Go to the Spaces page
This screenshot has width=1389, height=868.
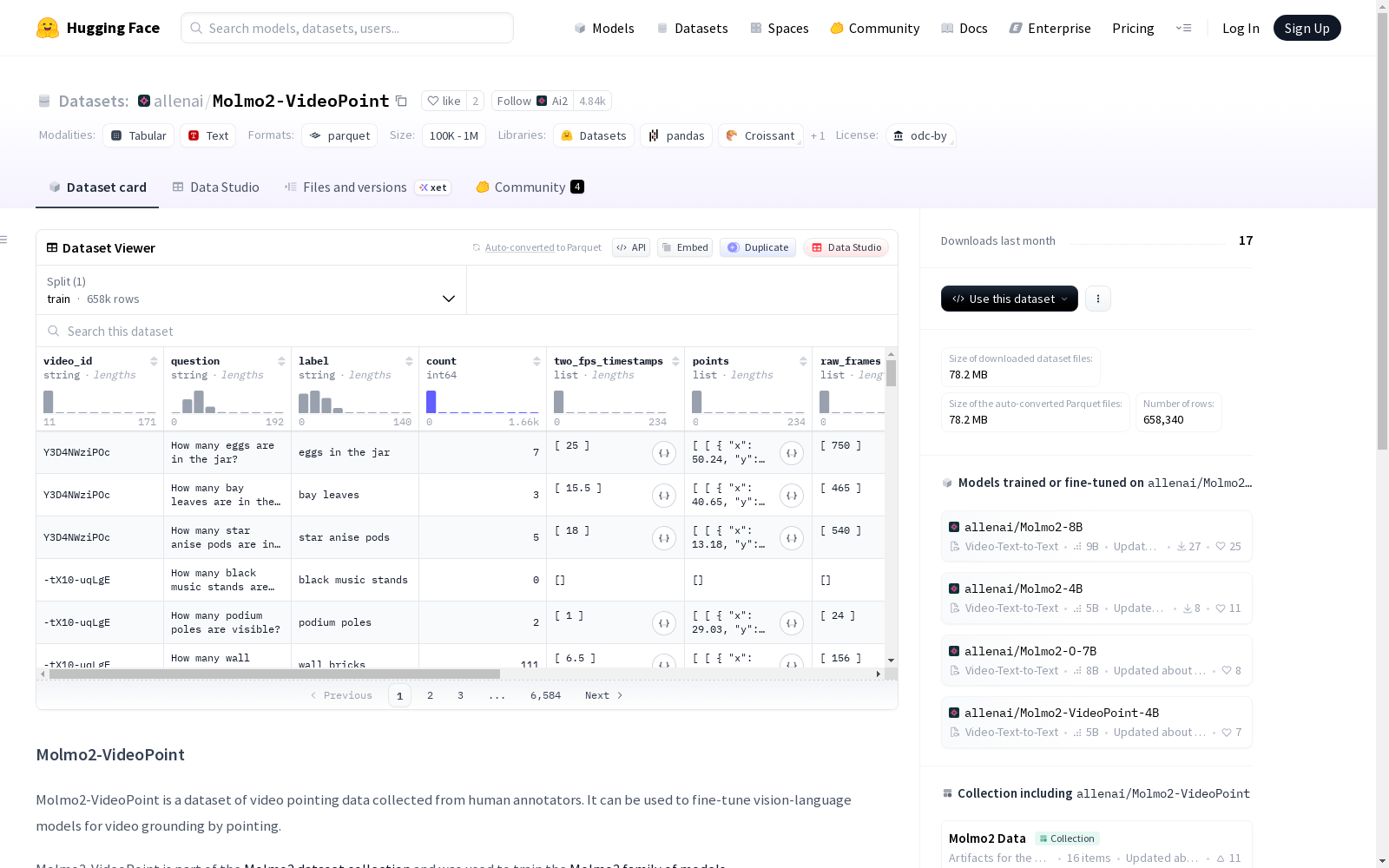[780, 28]
